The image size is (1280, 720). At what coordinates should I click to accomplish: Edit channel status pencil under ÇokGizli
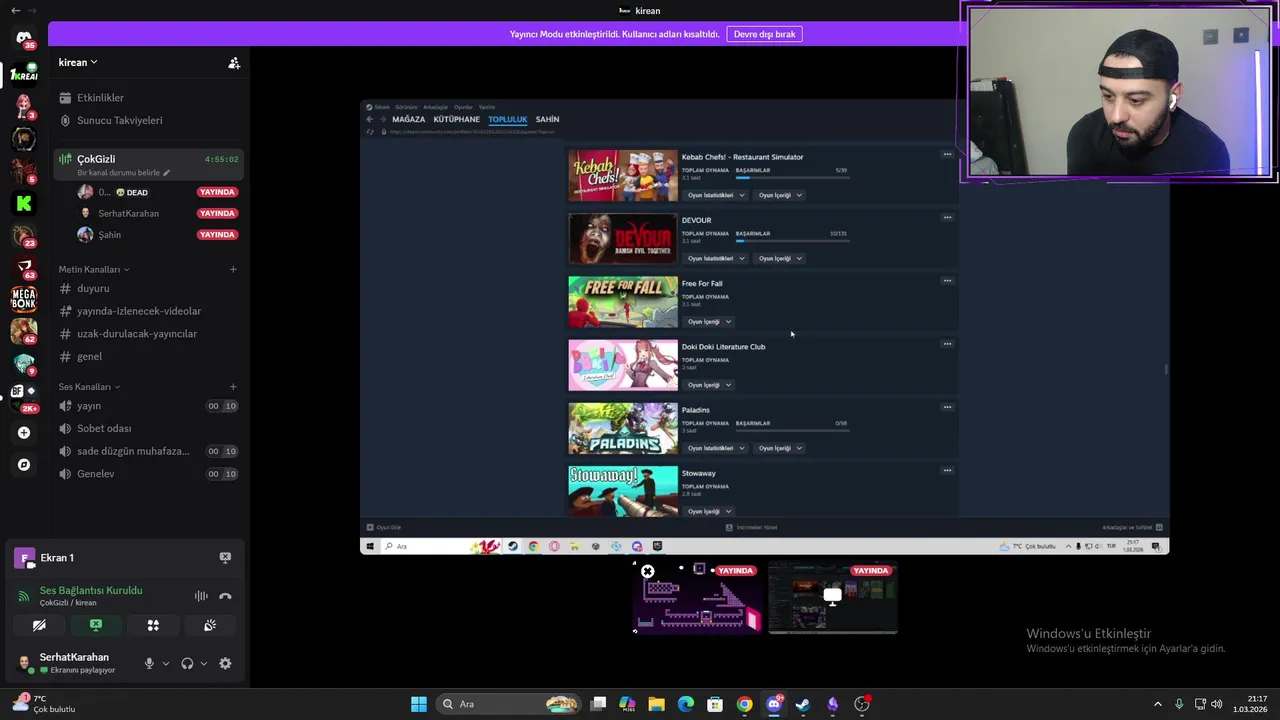166,173
